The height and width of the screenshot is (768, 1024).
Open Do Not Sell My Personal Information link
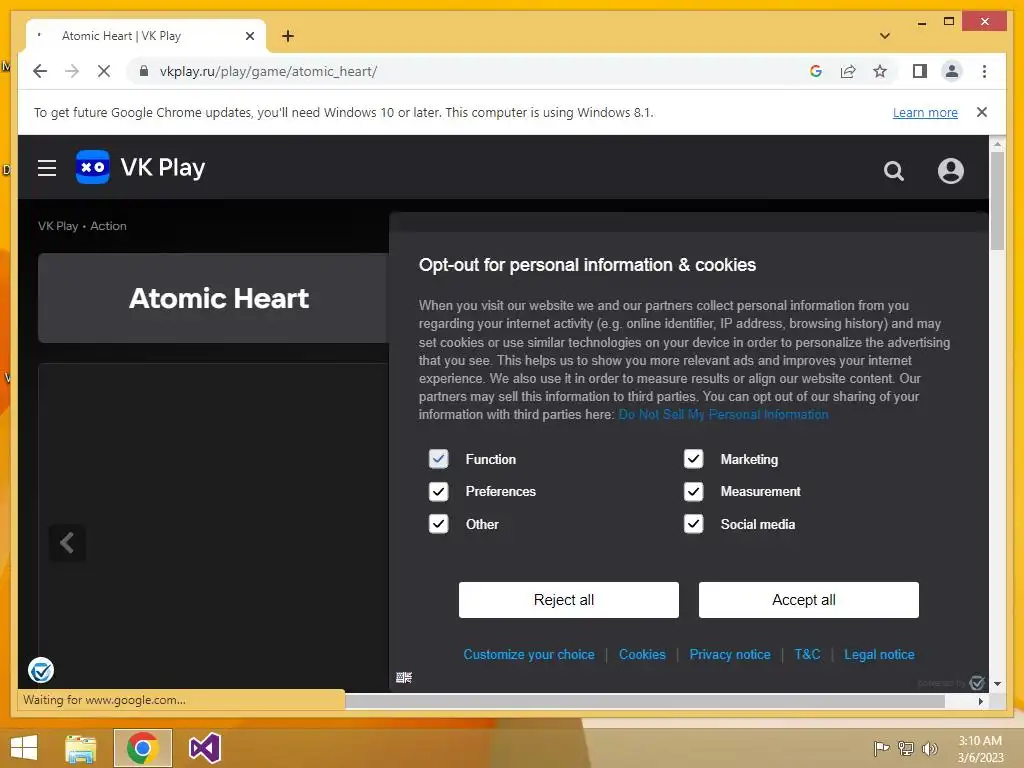coord(723,414)
